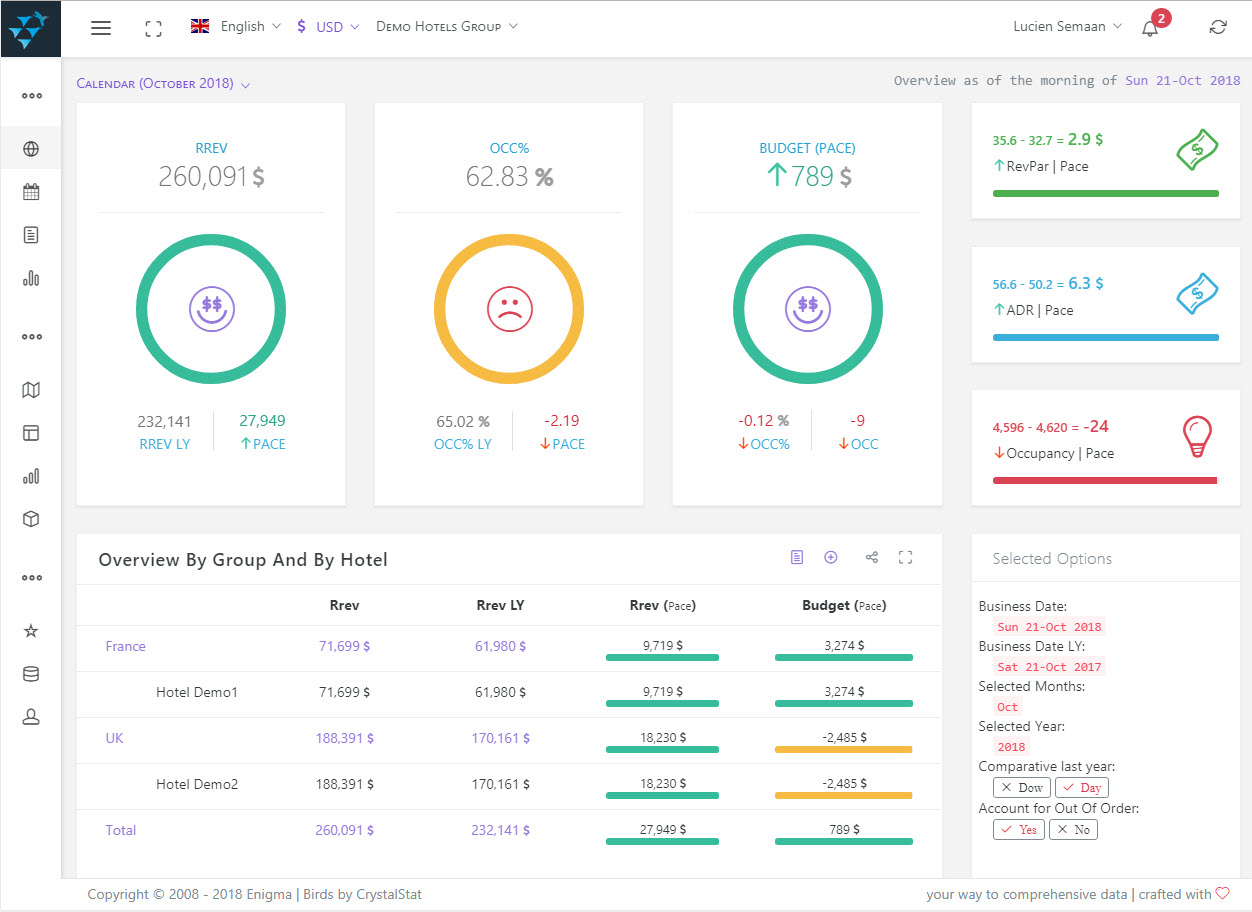This screenshot has width=1252, height=912.
Task: Click the UK group link
Action: (115, 738)
